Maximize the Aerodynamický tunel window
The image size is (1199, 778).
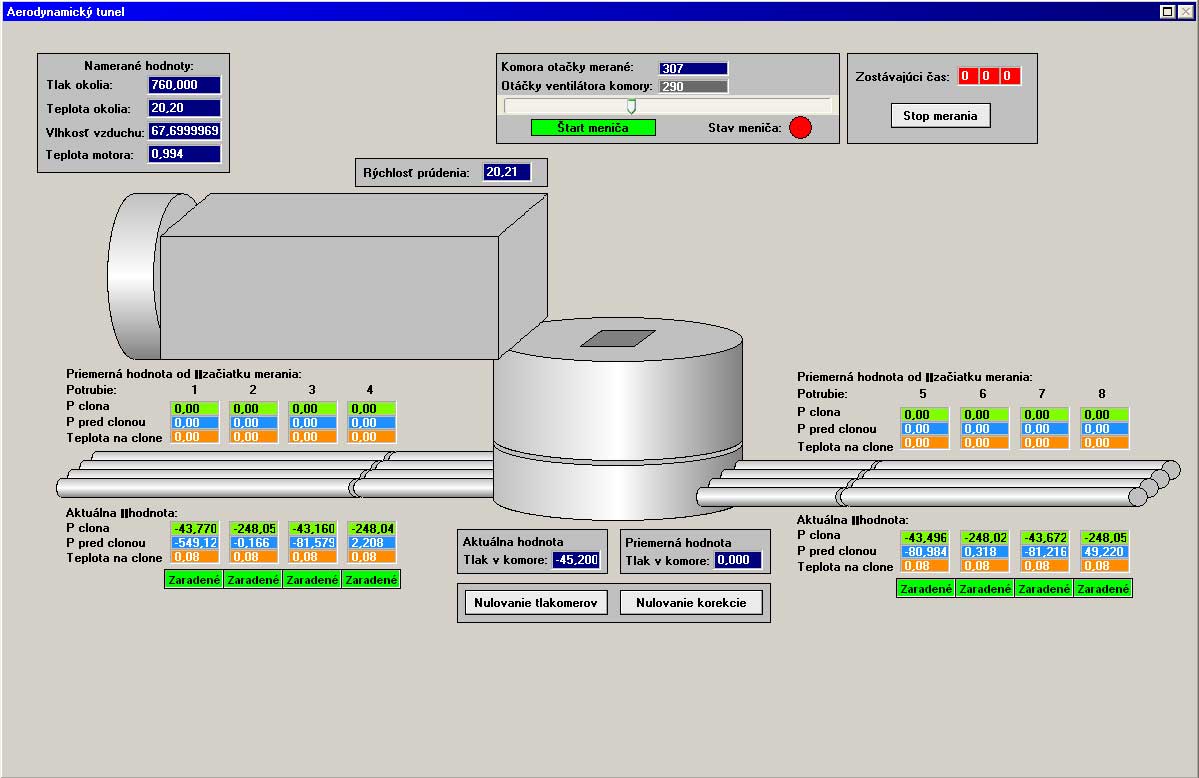point(1166,12)
